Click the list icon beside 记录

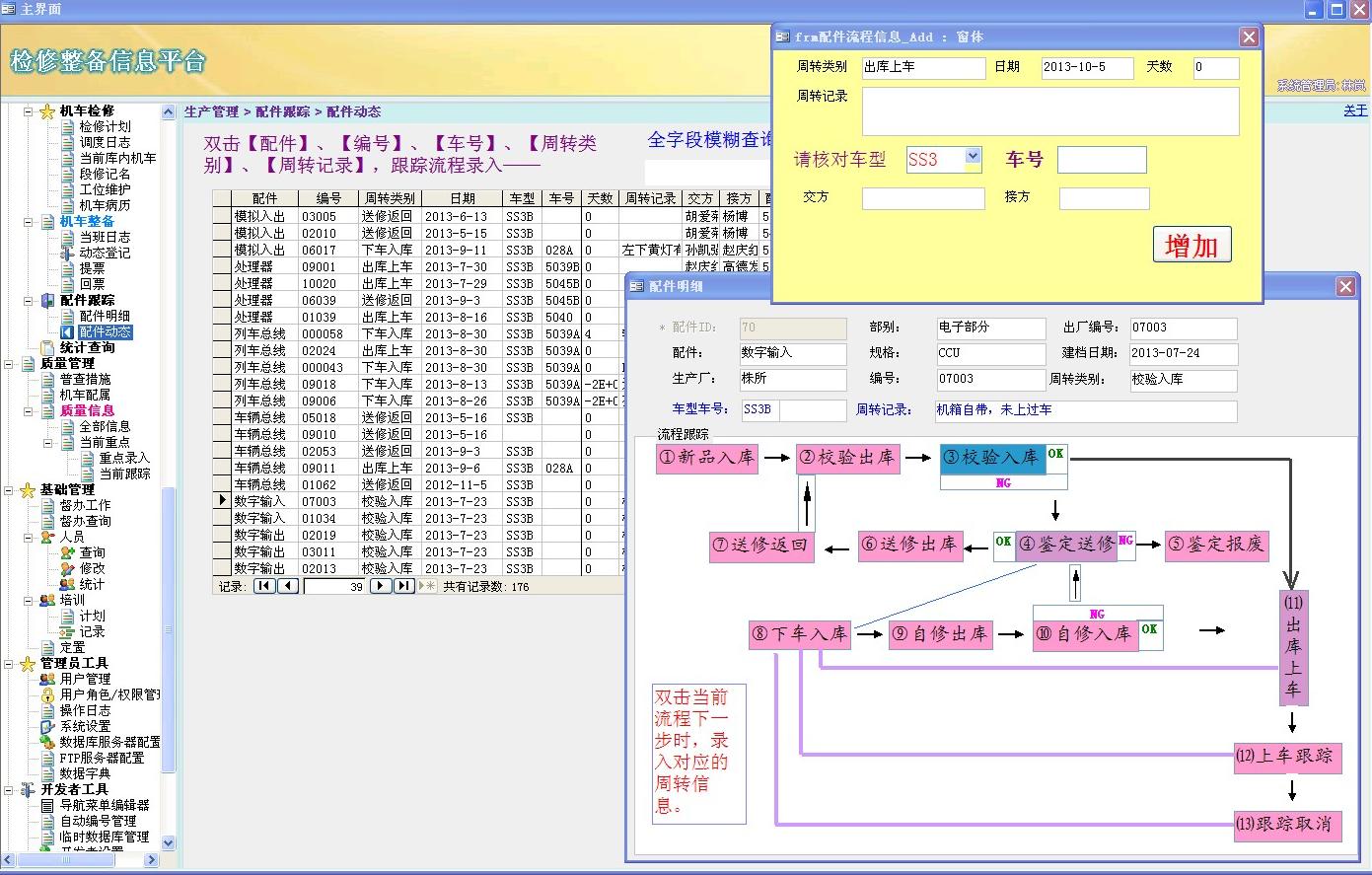67,631
